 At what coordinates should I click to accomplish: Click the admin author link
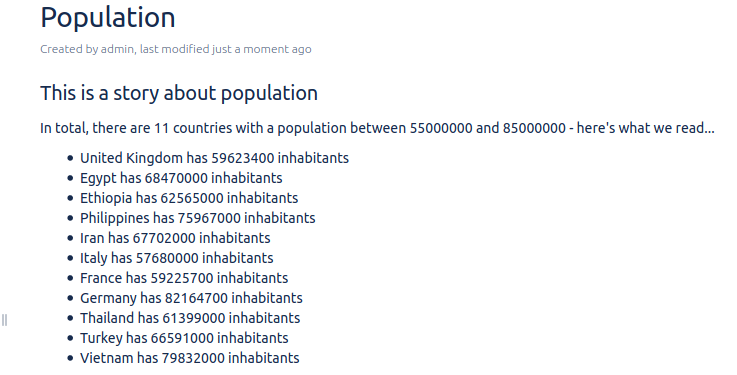(x=117, y=49)
